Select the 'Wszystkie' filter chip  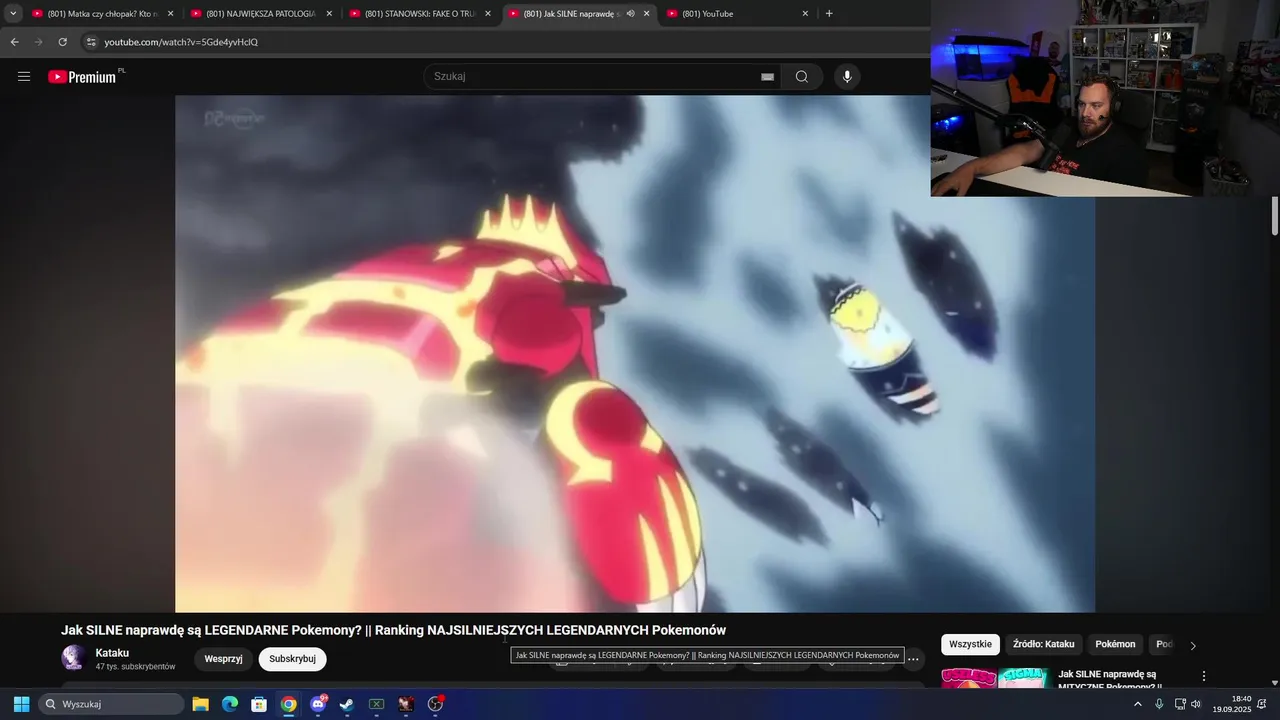tap(970, 645)
